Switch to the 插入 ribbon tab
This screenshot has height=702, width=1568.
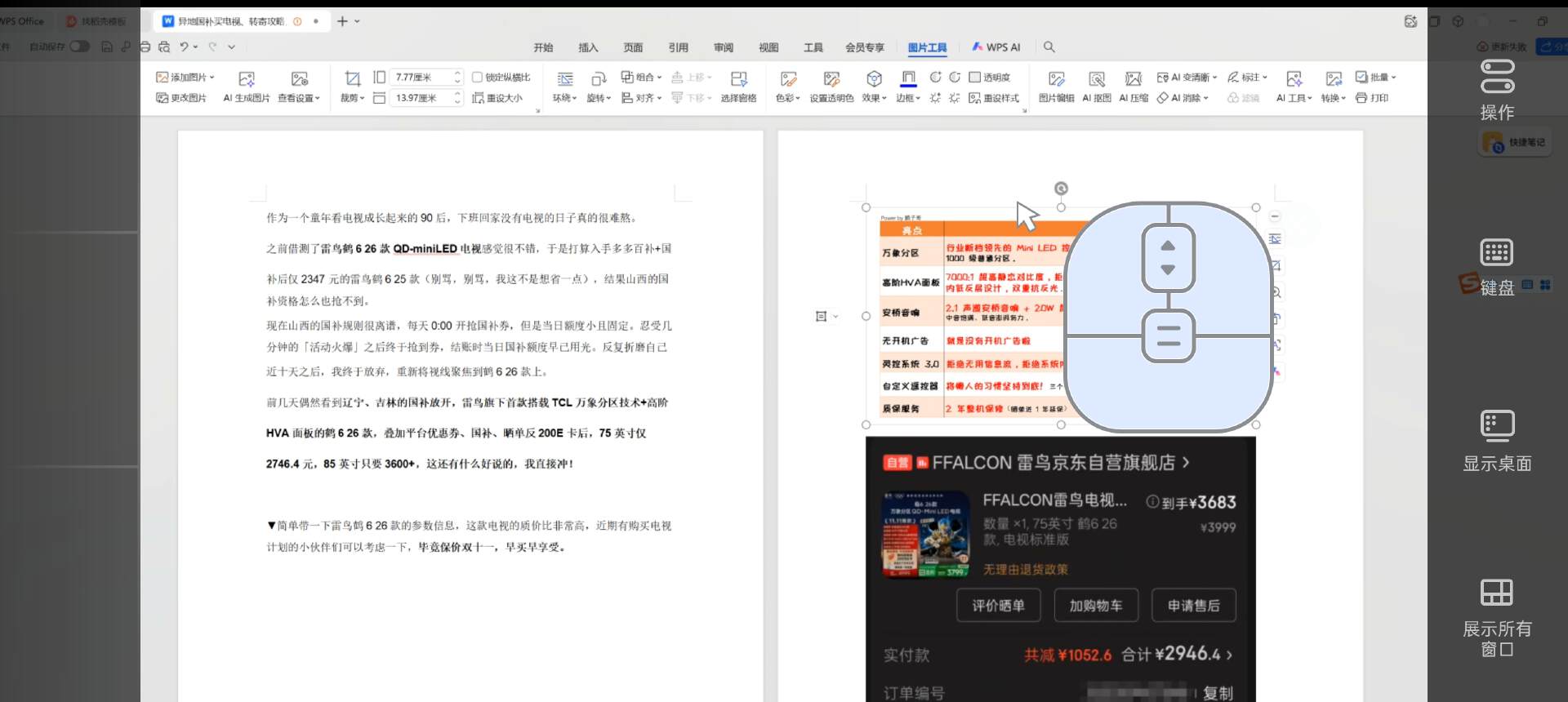click(x=588, y=47)
